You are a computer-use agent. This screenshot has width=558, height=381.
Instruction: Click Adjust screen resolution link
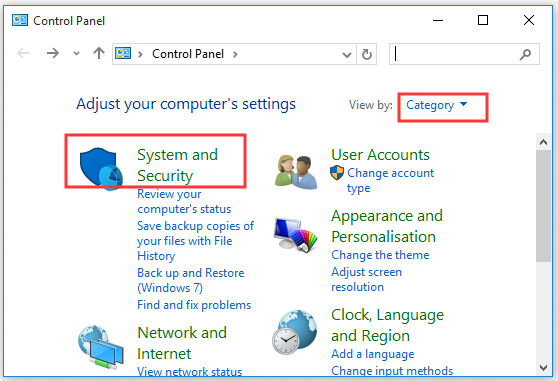coord(366,279)
